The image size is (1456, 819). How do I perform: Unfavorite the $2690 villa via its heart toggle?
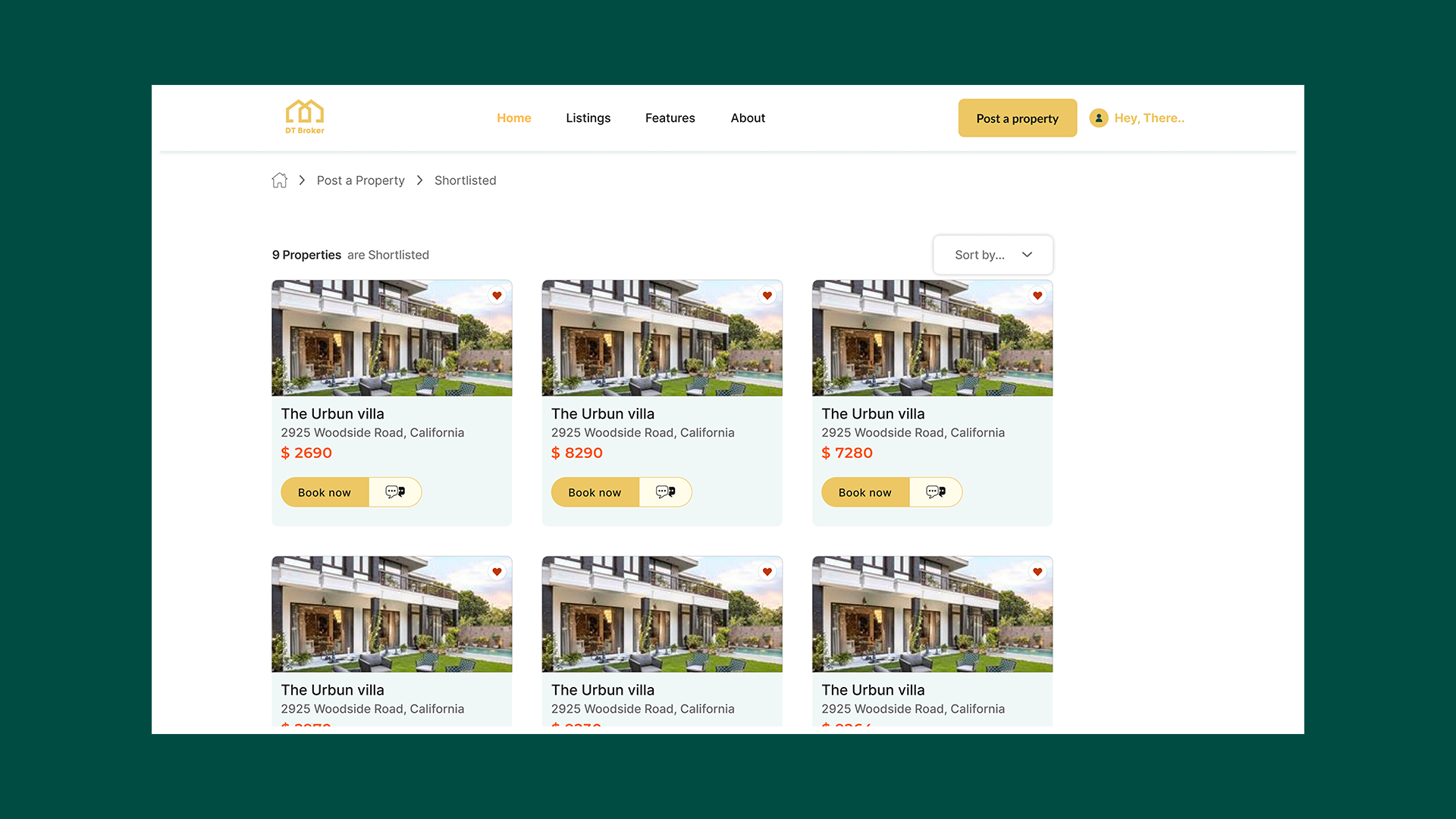point(497,296)
